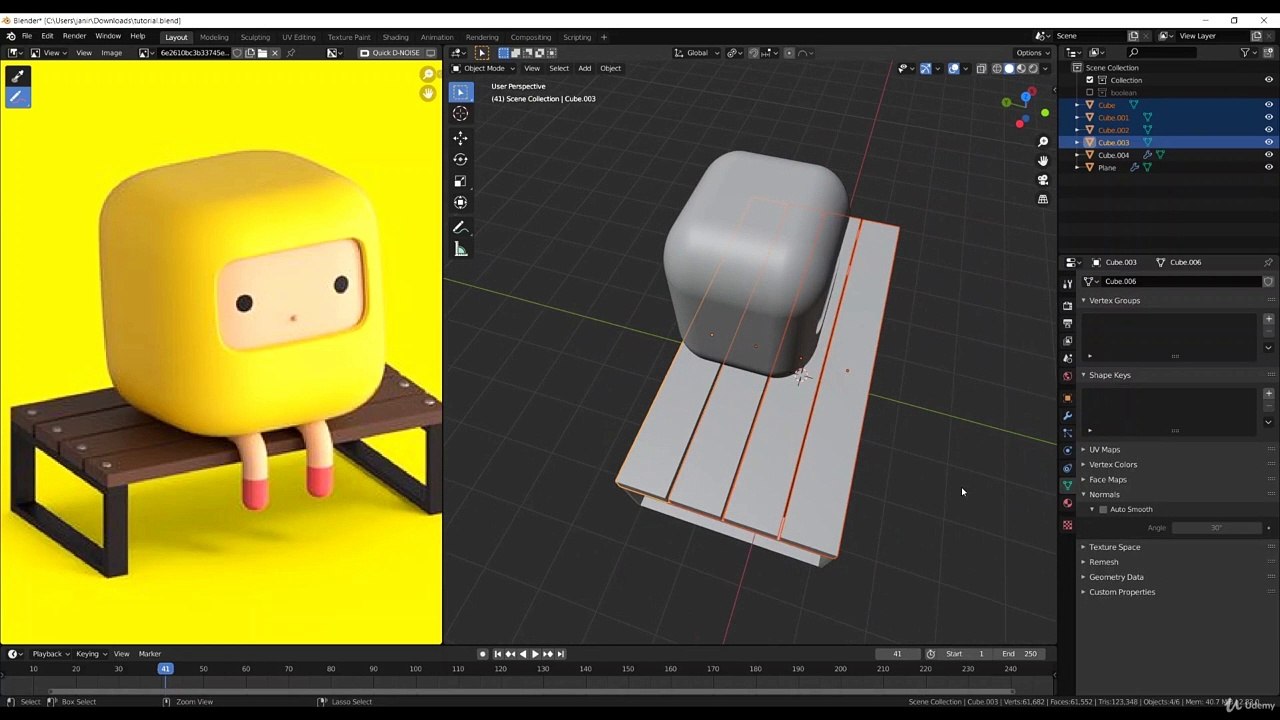Toggle the auto keying record button
Screen dimensions: 1280x720
[482, 654]
